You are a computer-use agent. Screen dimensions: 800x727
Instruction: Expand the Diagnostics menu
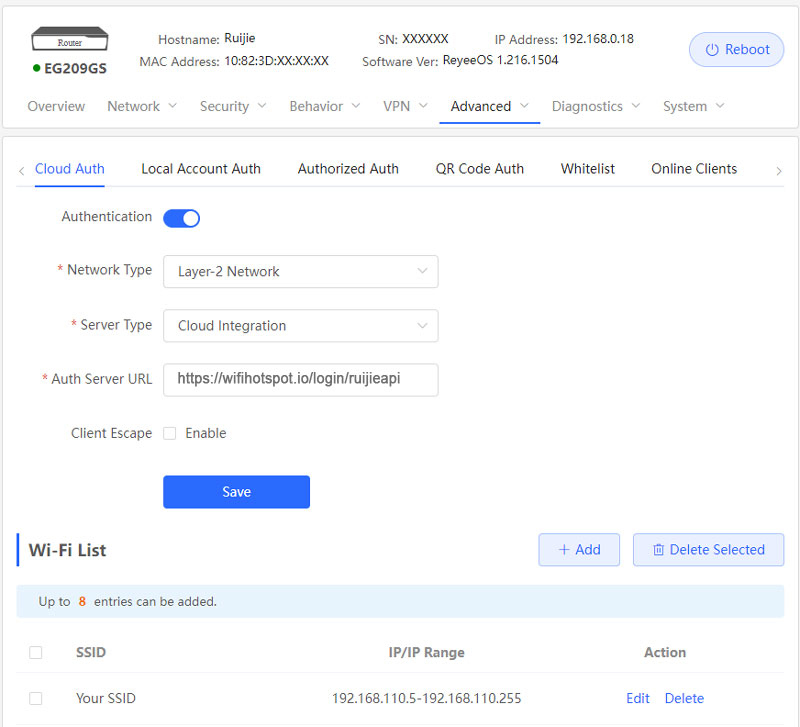pyautogui.click(x=596, y=106)
